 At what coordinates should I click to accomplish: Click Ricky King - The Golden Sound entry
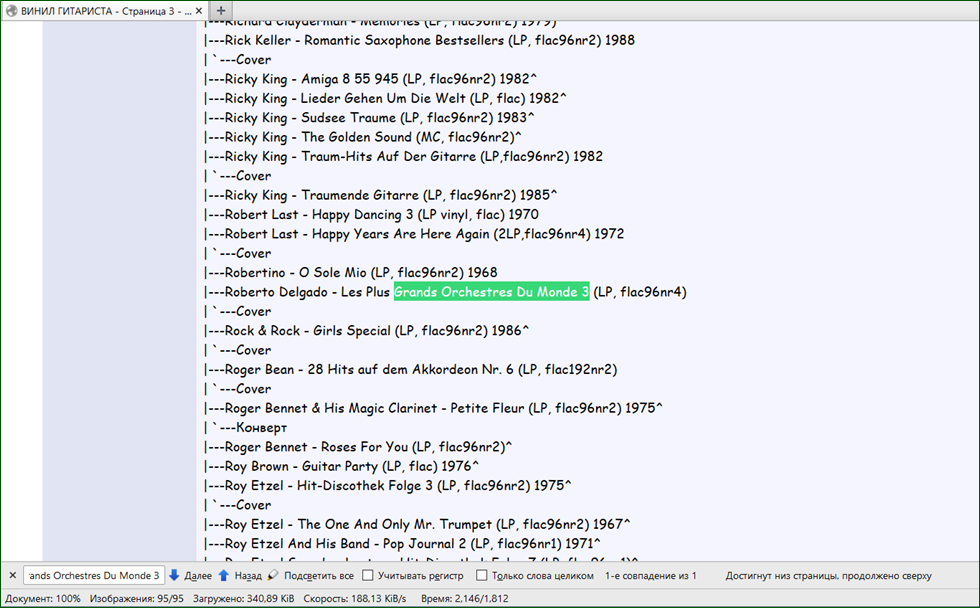tap(363, 137)
